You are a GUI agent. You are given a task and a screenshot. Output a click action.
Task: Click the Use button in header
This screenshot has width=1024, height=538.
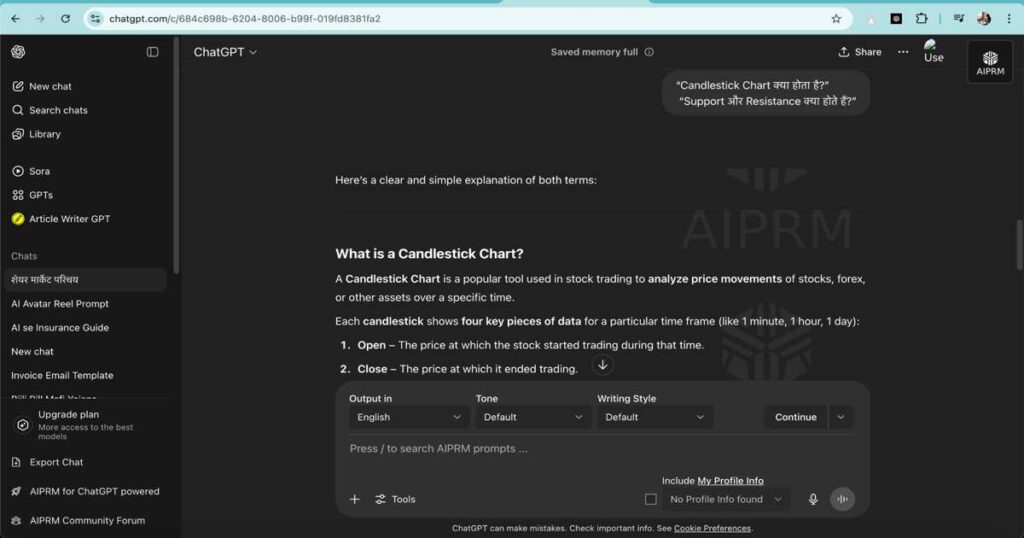933,52
